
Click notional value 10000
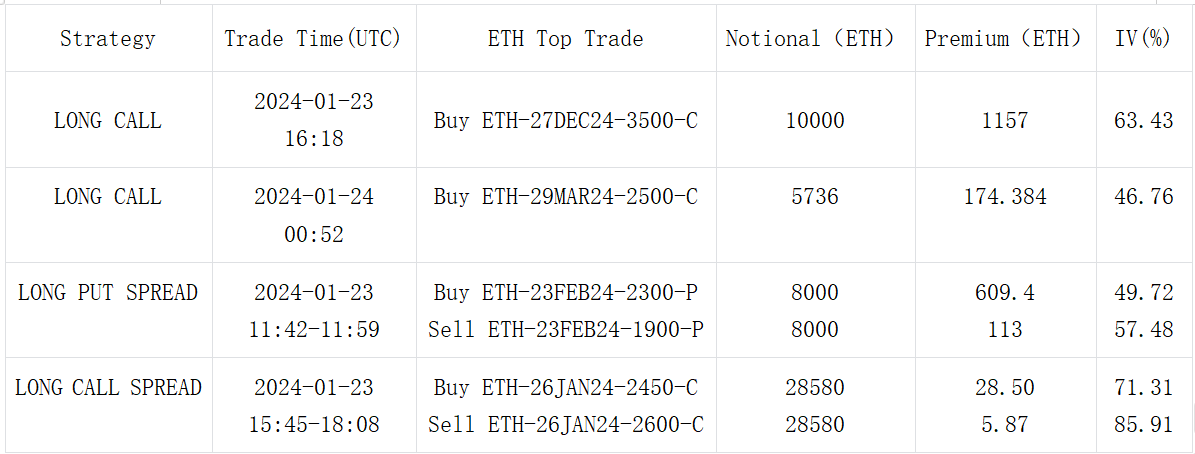pyautogui.click(x=815, y=121)
